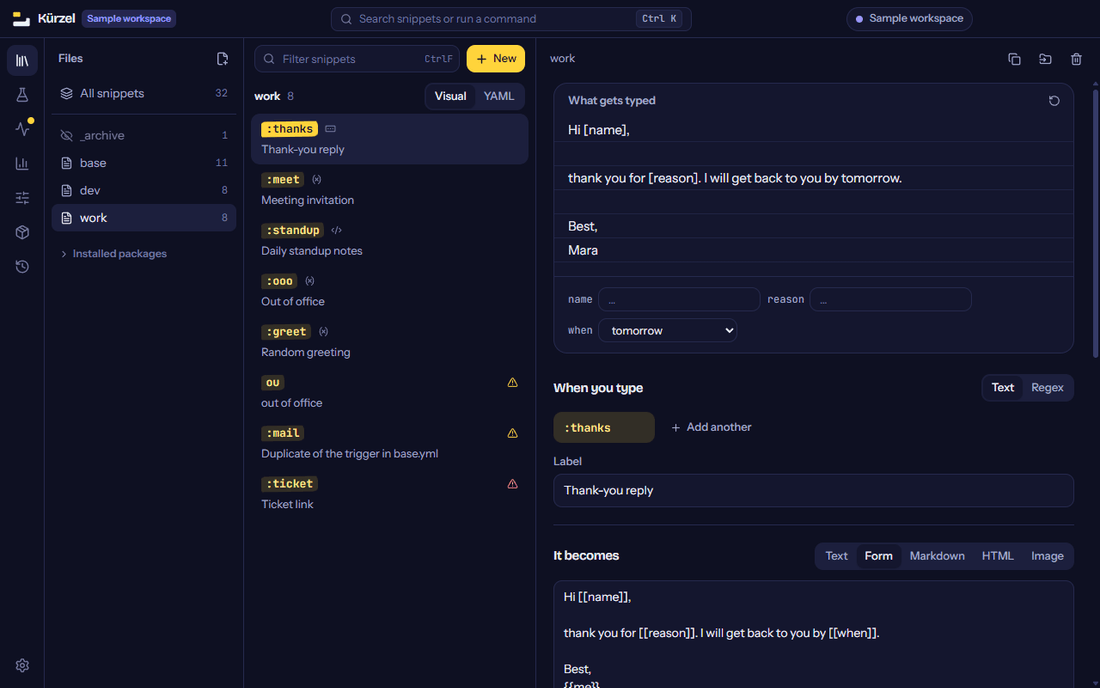Select the Markdown replacement tab
1100x688 pixels.
point(937,556)
